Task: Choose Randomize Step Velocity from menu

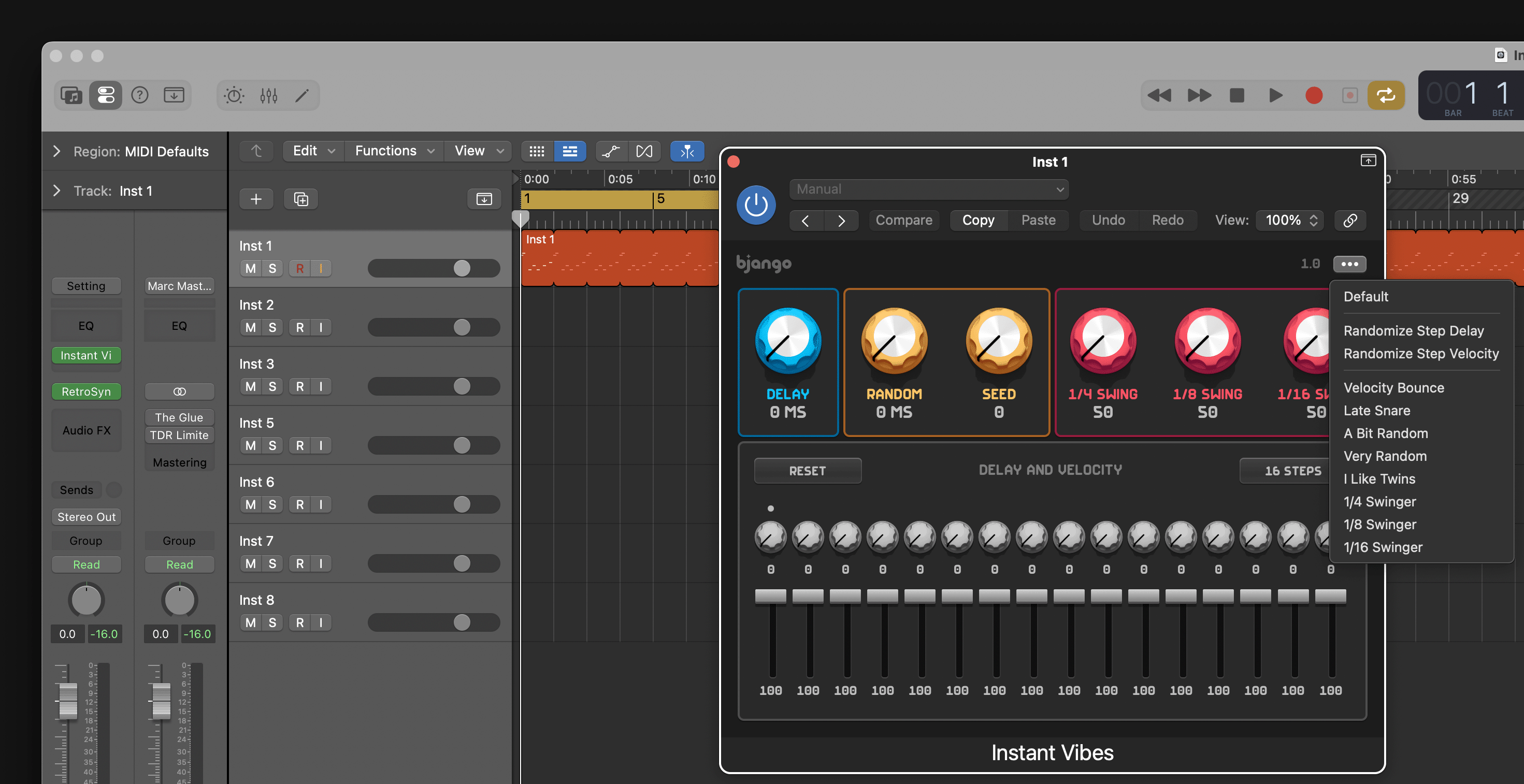Action: coord(1421,354)
